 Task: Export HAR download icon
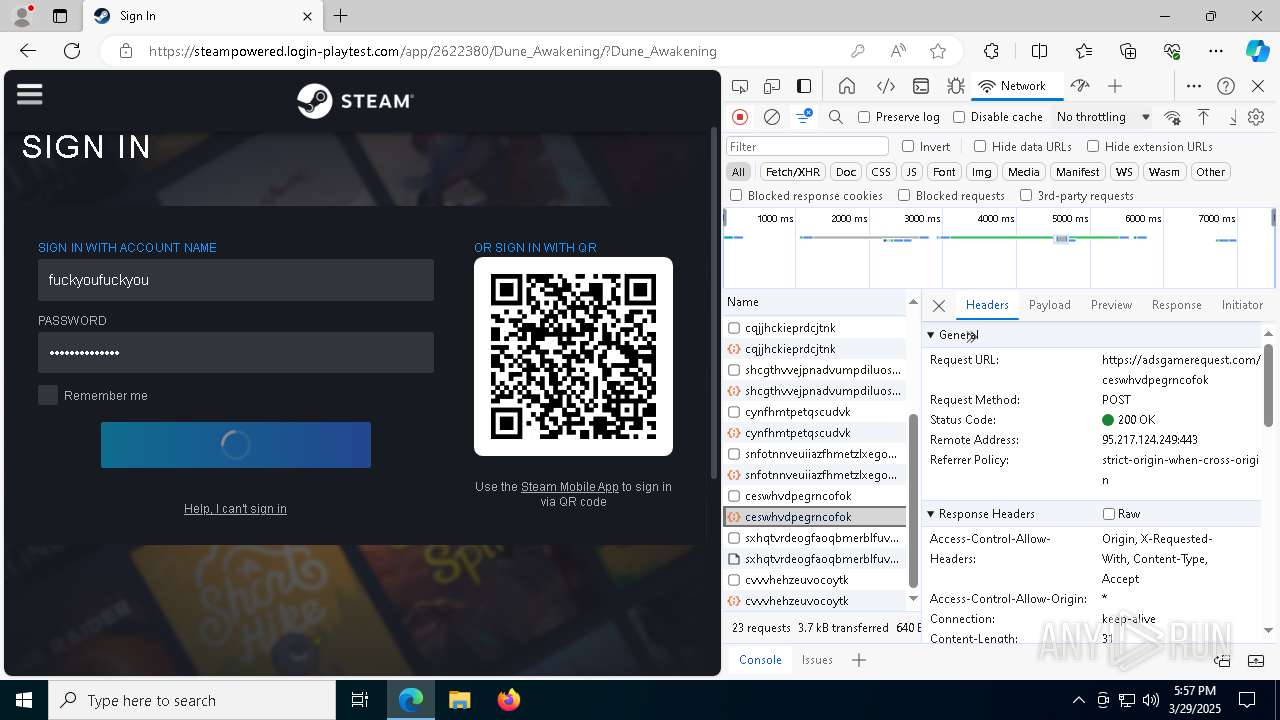tap(1233, 117)
